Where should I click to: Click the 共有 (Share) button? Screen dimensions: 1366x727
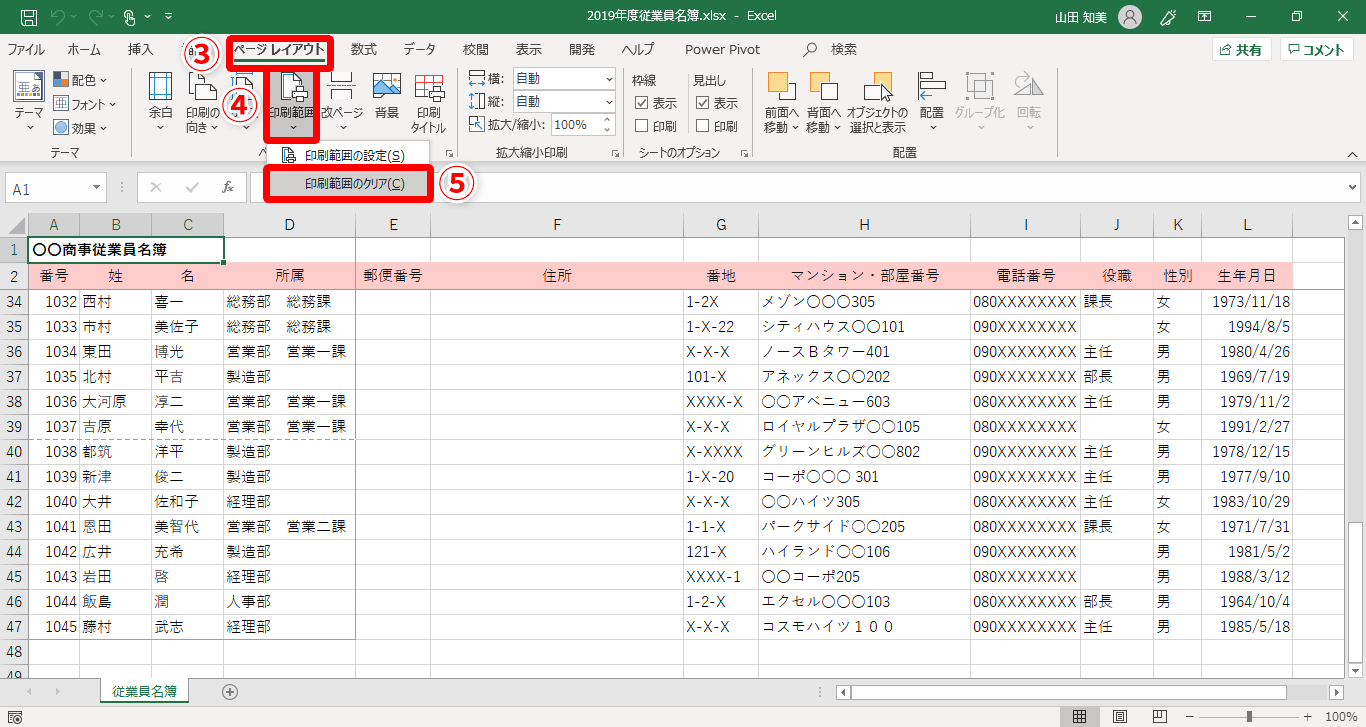coord(1241,50)
